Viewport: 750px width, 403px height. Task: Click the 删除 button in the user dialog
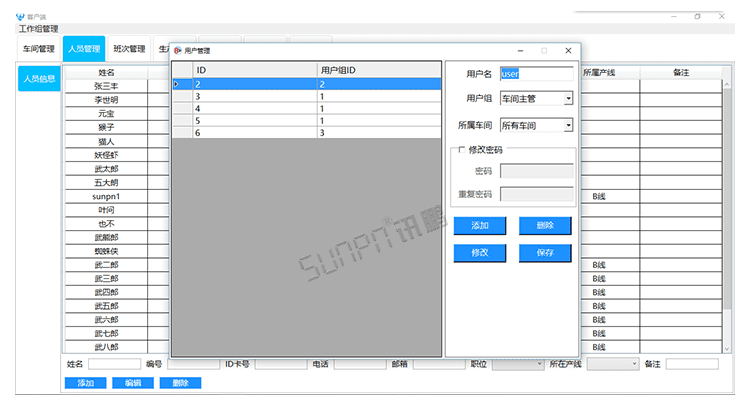coord(545,225)
